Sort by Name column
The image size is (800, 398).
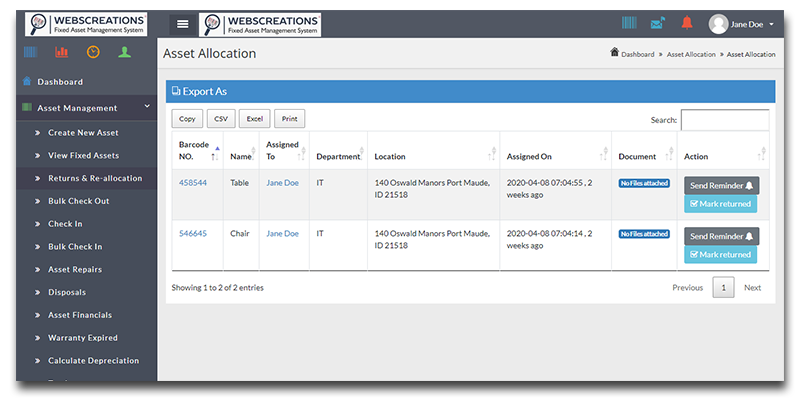pos(241,151)
